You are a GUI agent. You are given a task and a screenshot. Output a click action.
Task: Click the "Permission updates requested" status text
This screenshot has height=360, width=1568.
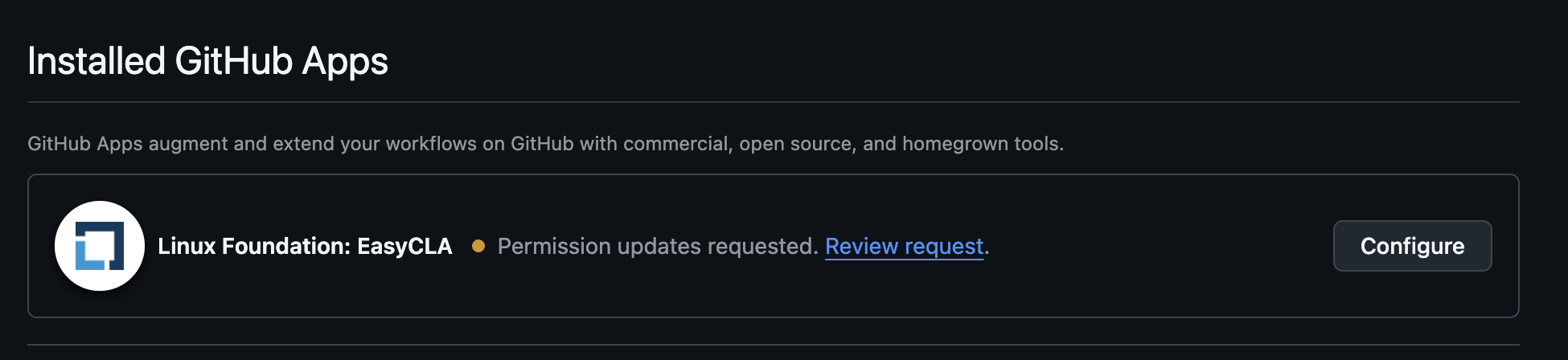coord(658,246)
